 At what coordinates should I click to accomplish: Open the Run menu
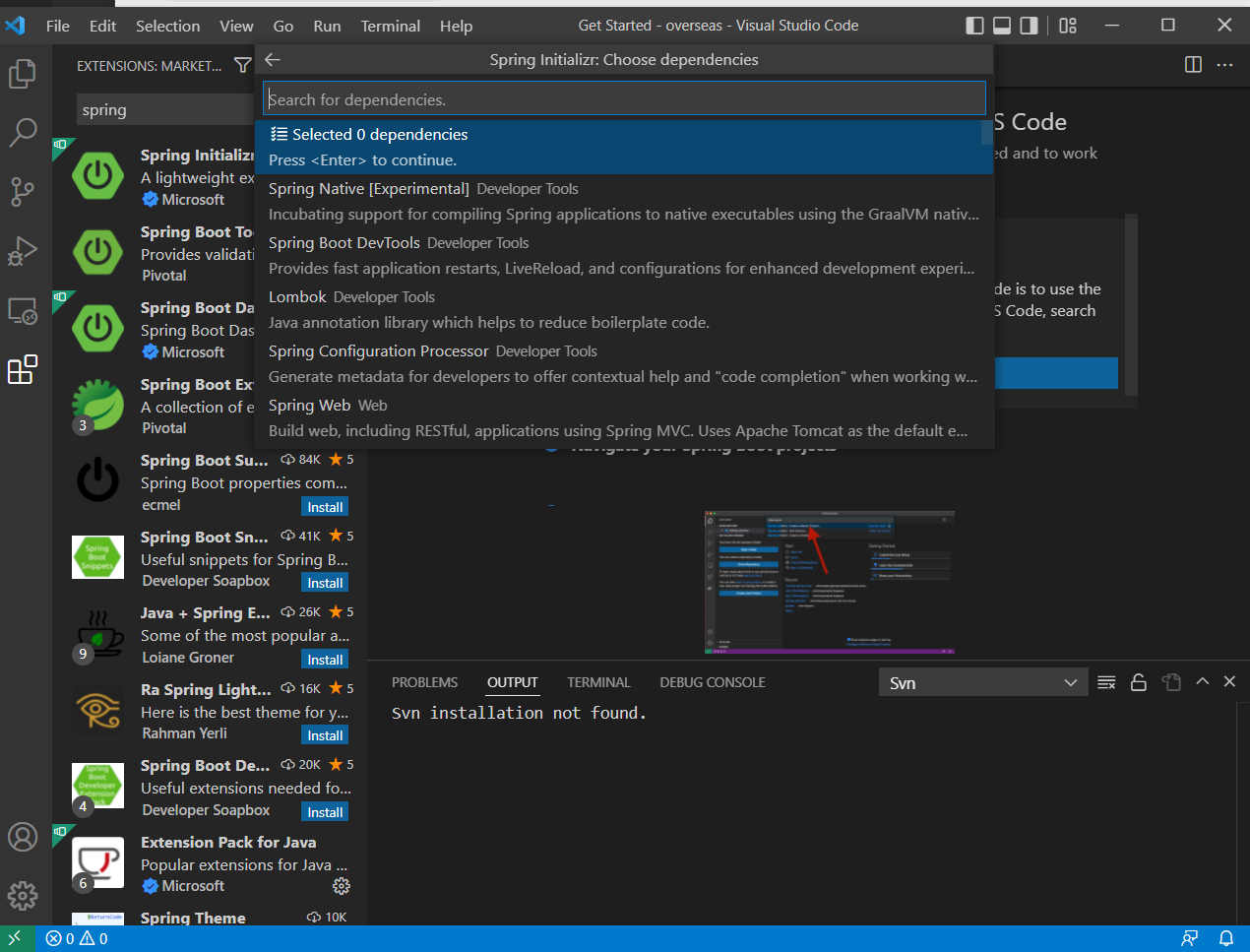tap(327, 26)
